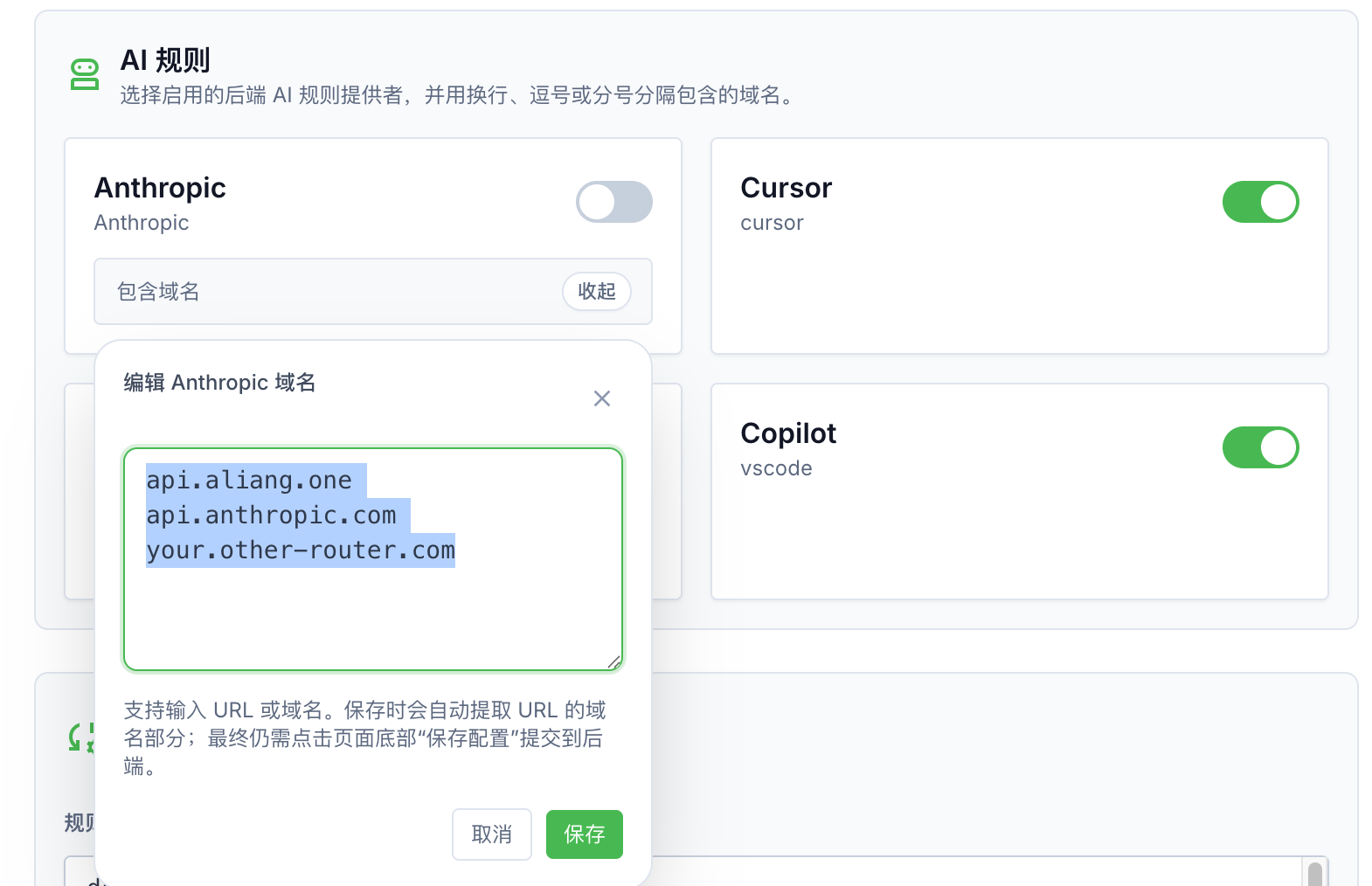Click the 包含域名 field label
The image size is (1372, 886).
pyautogui.click(x=158, y=292)
